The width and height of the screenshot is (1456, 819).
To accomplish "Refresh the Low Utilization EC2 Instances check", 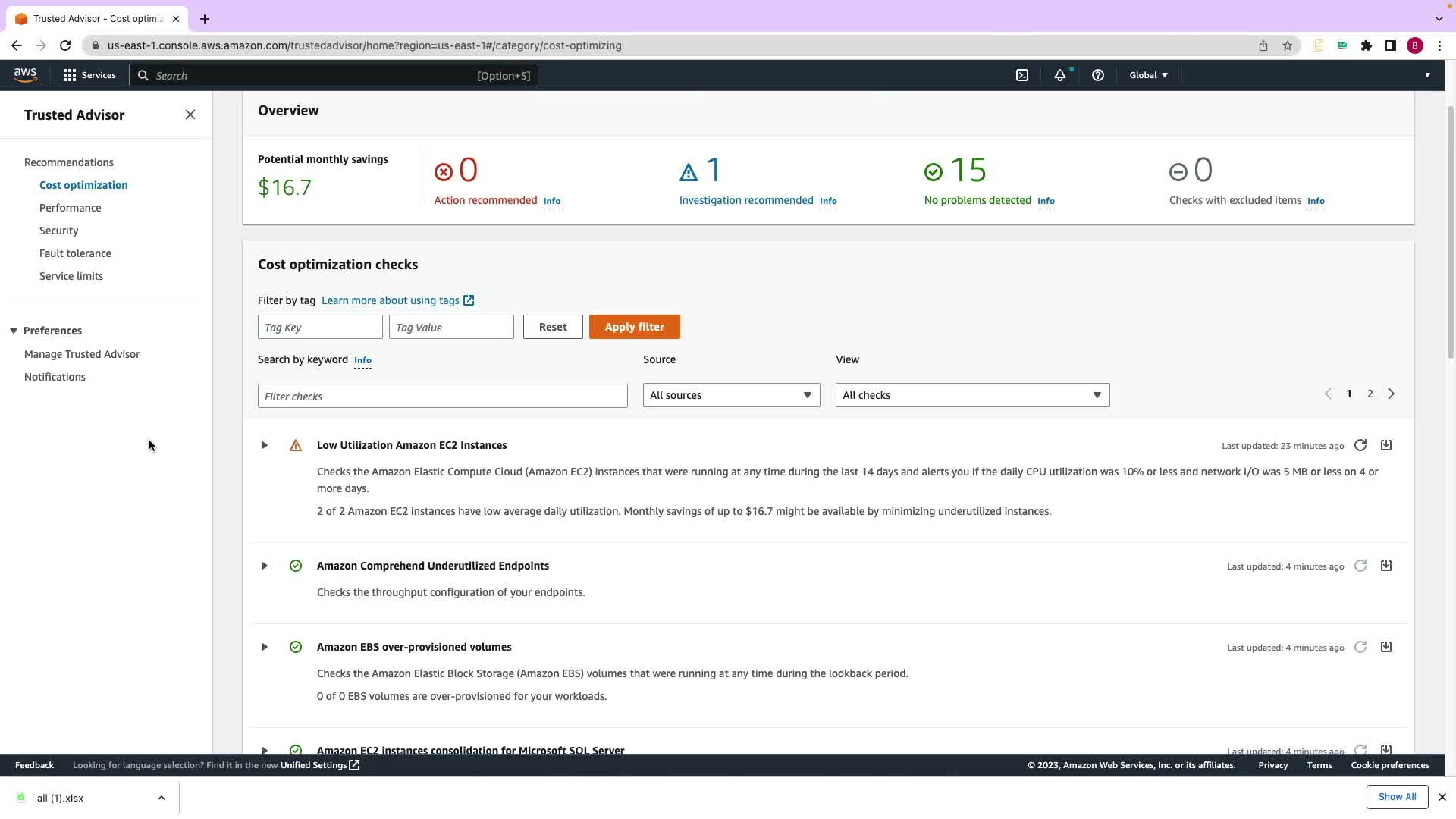I will click(x=1360, y=445).
